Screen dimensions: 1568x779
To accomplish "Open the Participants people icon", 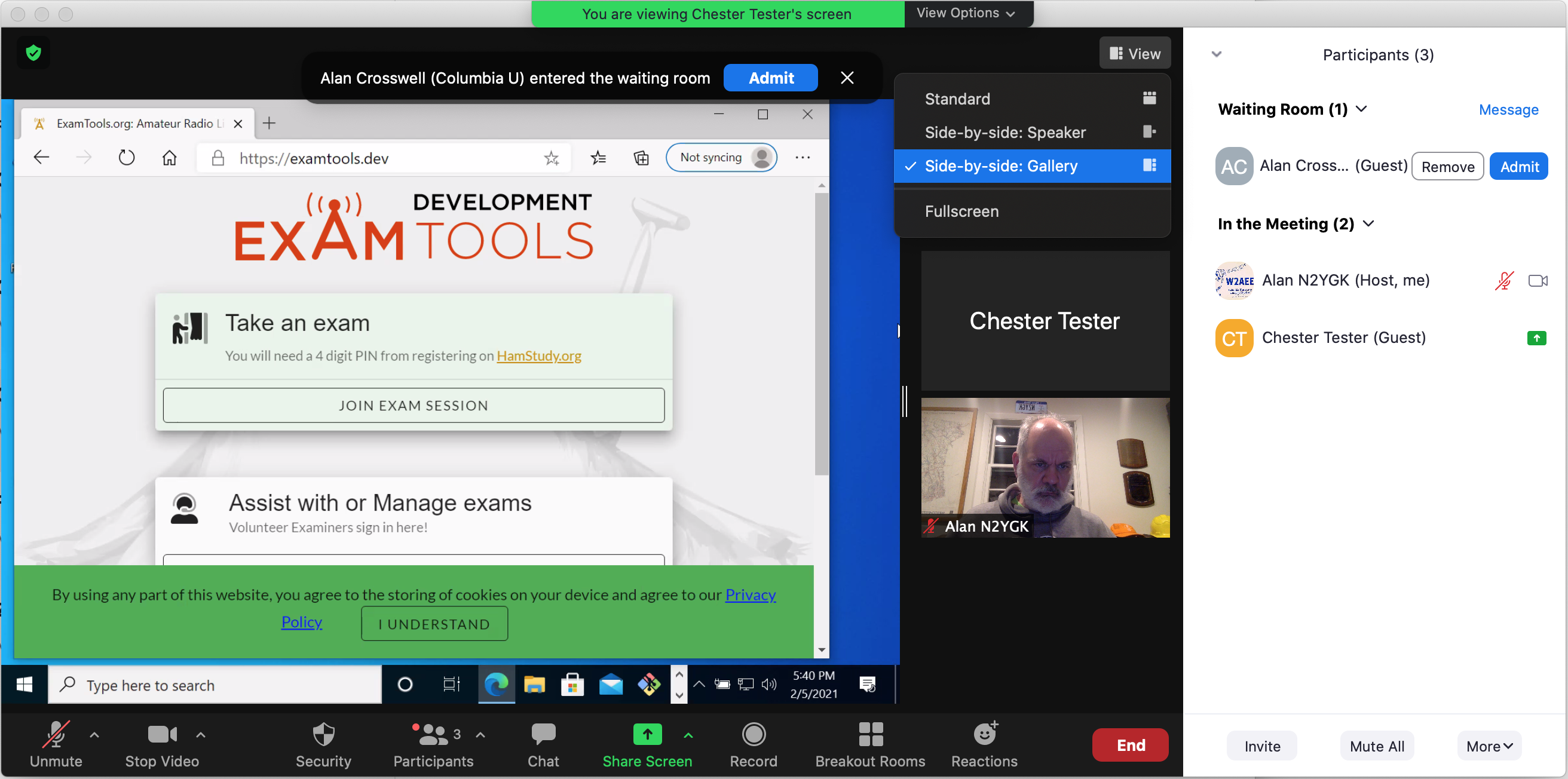I will [x=433, y=735].
